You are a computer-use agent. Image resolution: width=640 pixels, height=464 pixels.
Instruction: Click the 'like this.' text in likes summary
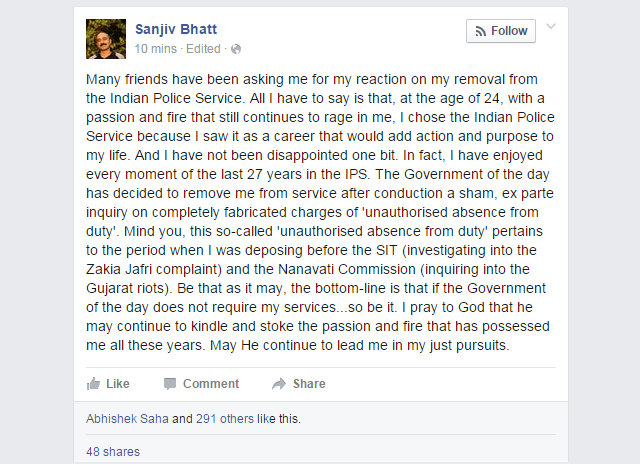point(279,419)
